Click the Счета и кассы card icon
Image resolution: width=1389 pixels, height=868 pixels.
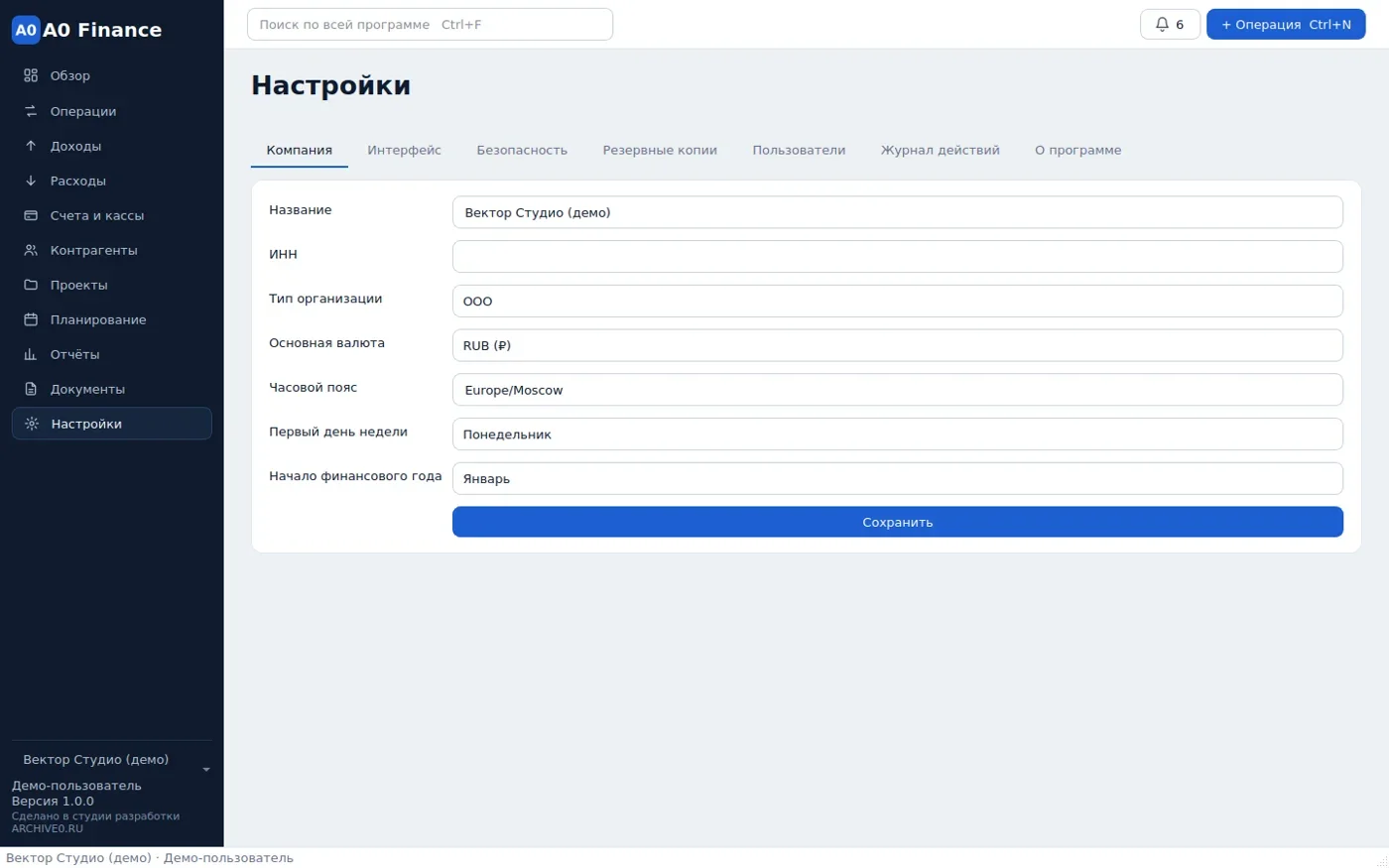(31, 215)
